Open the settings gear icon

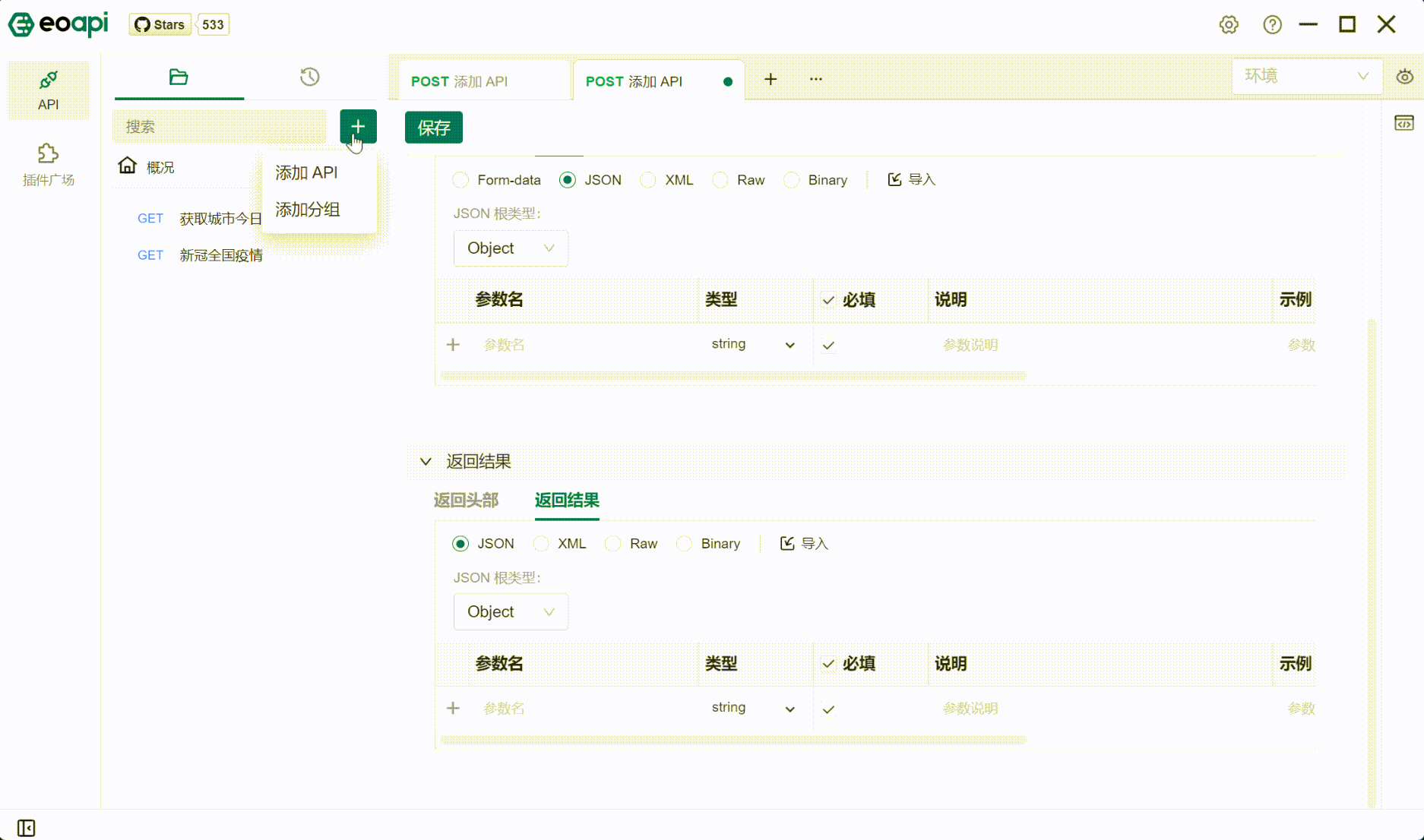[1229, 24]
